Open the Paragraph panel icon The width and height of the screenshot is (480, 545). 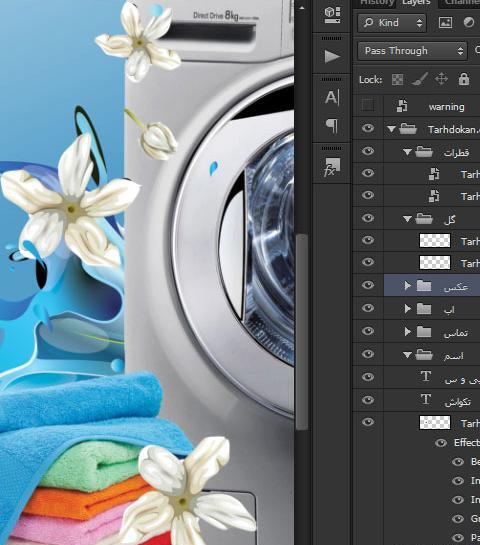tap(332, 126)
